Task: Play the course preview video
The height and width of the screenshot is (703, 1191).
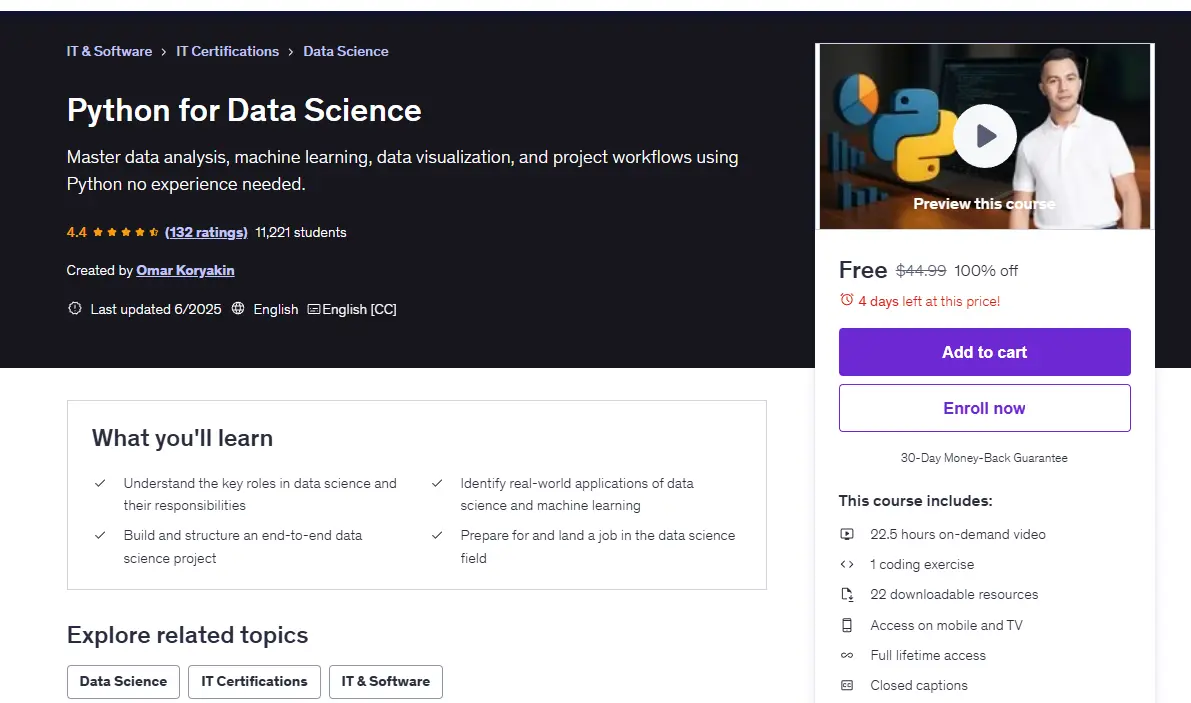Action: [984, 137]
